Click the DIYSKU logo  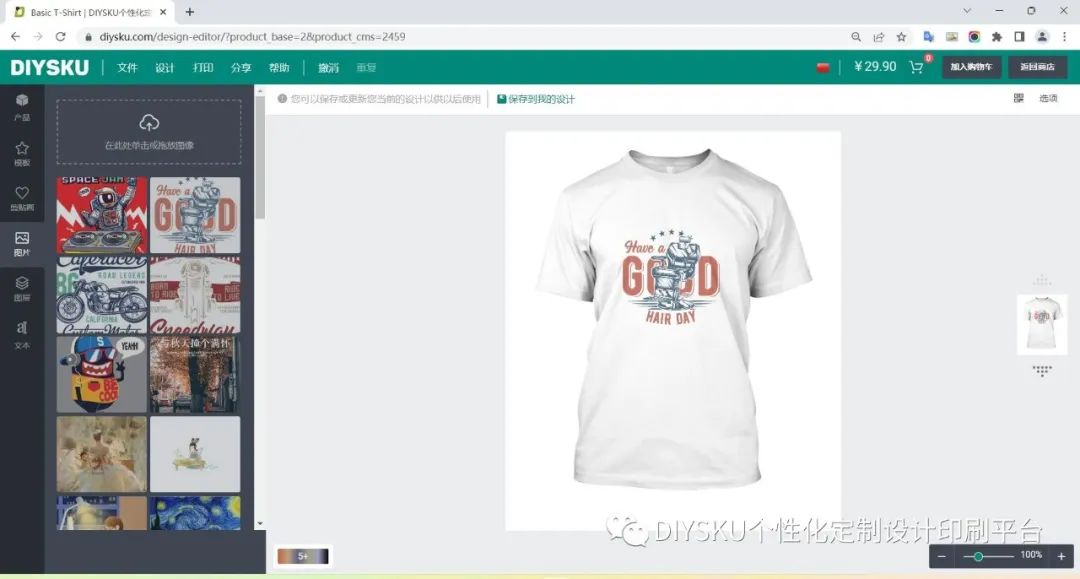pos(50,67)
